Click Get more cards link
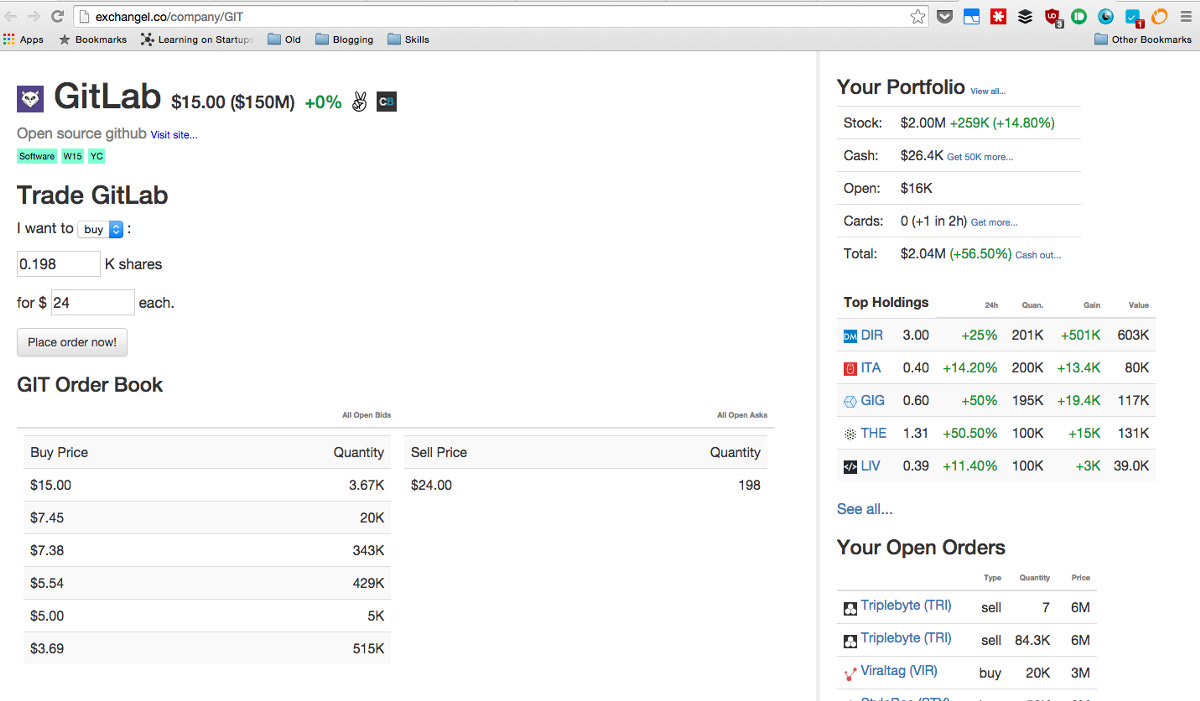 tap(994, 222)
